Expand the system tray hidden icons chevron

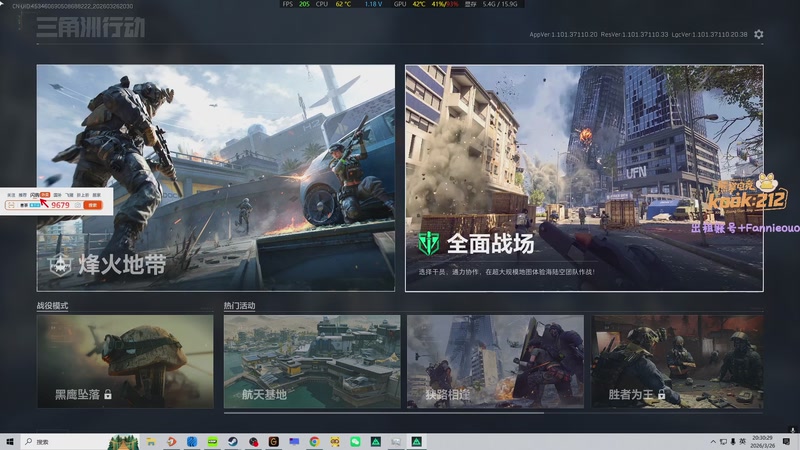click(x=713, y=442)
